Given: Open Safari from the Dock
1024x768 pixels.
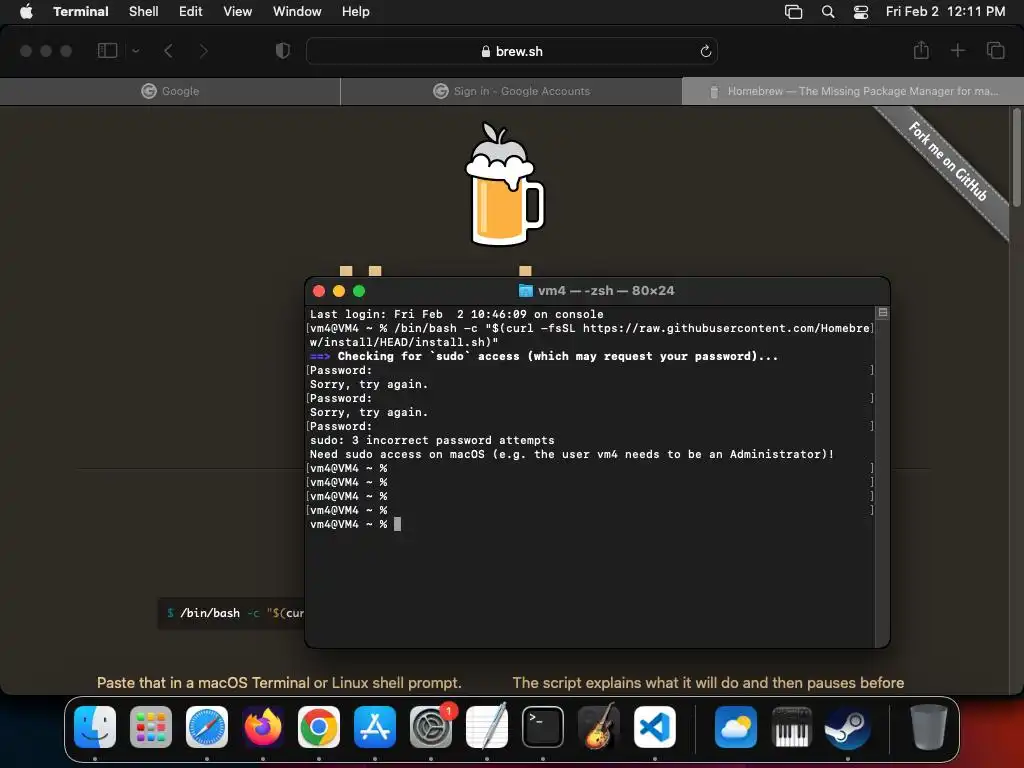Looking at the screenshot, I should click(x=207, y=727).
